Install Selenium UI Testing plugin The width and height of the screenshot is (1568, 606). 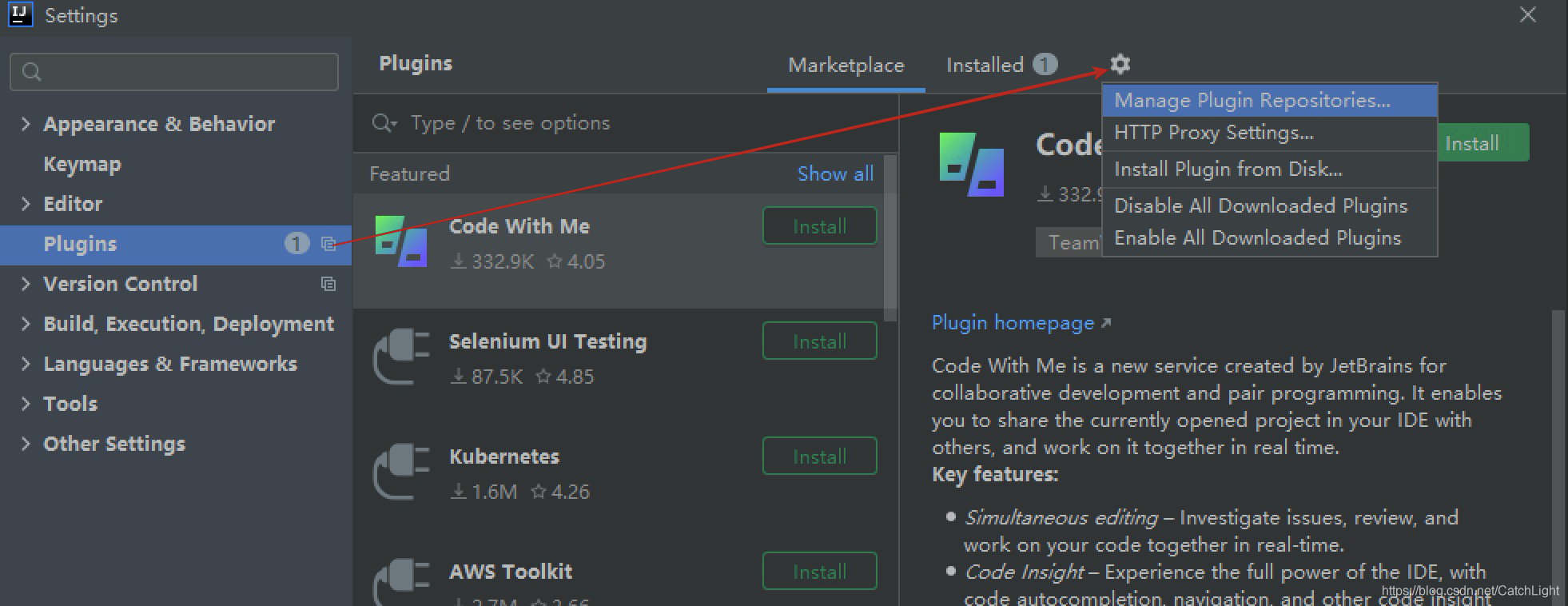[819, 341]
